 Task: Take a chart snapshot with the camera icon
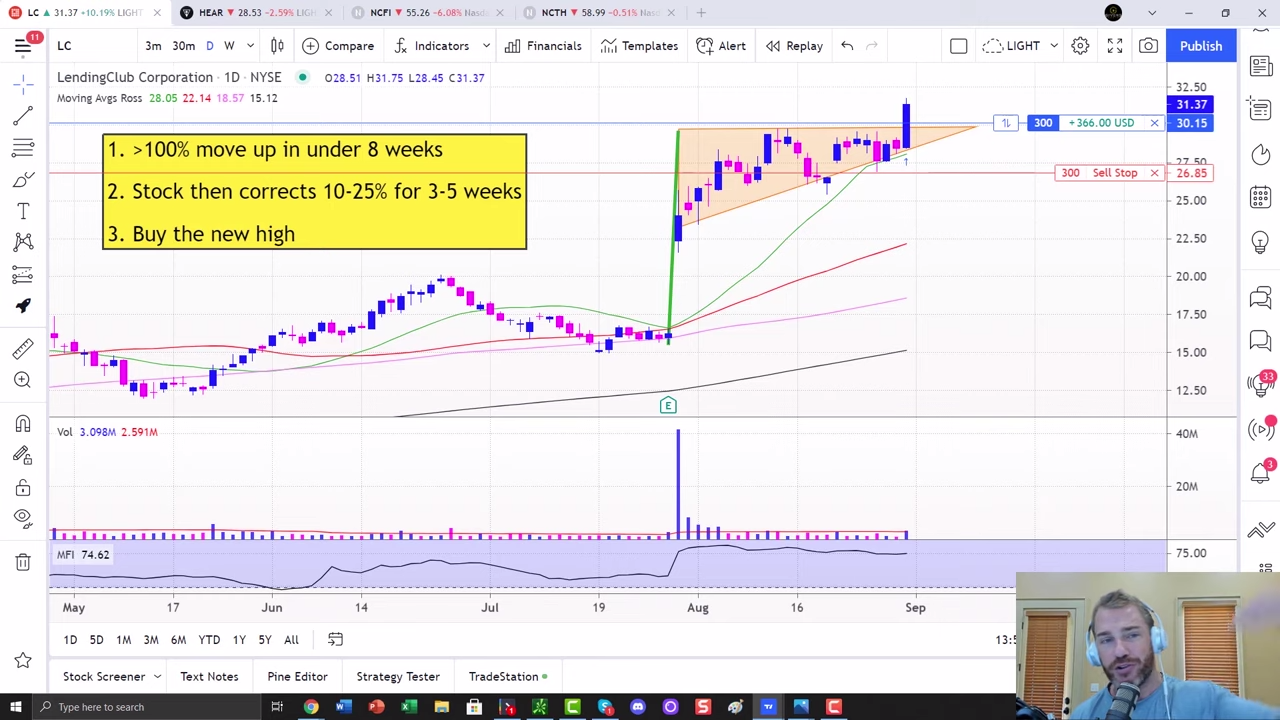1148,45
